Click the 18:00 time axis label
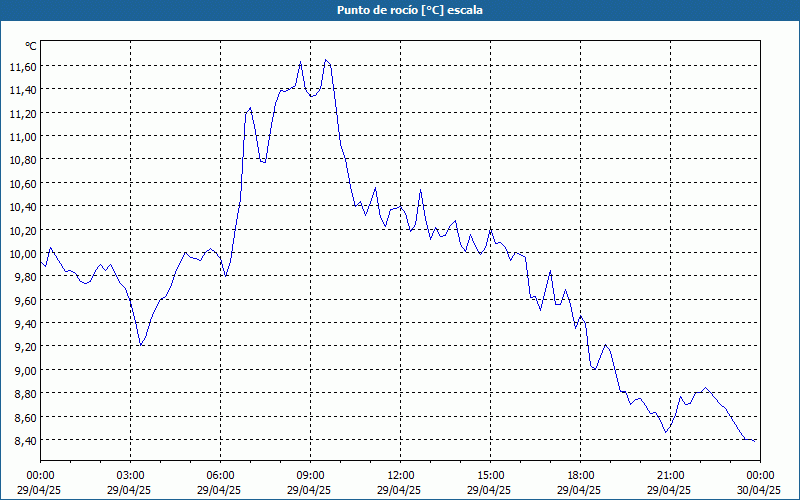The height and width of the screenshot is (500, 800). click(581, 476)
